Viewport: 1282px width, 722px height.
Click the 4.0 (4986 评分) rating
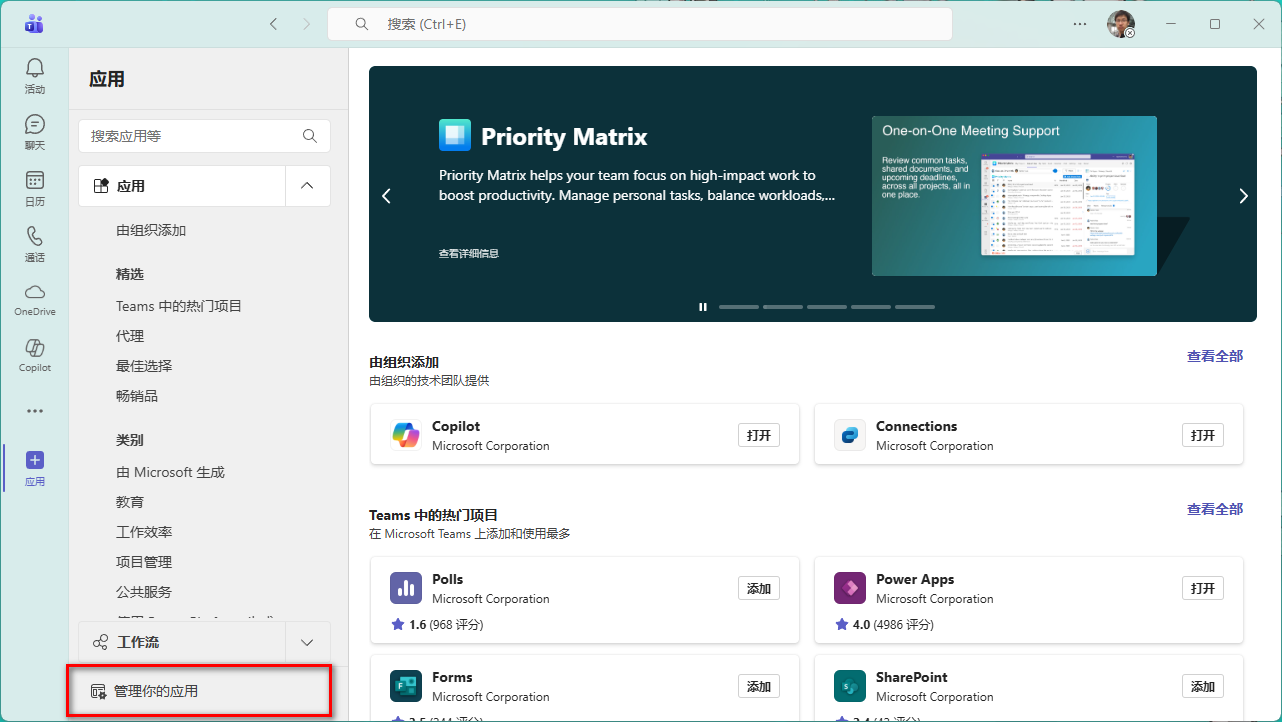(x=884, y=625)
